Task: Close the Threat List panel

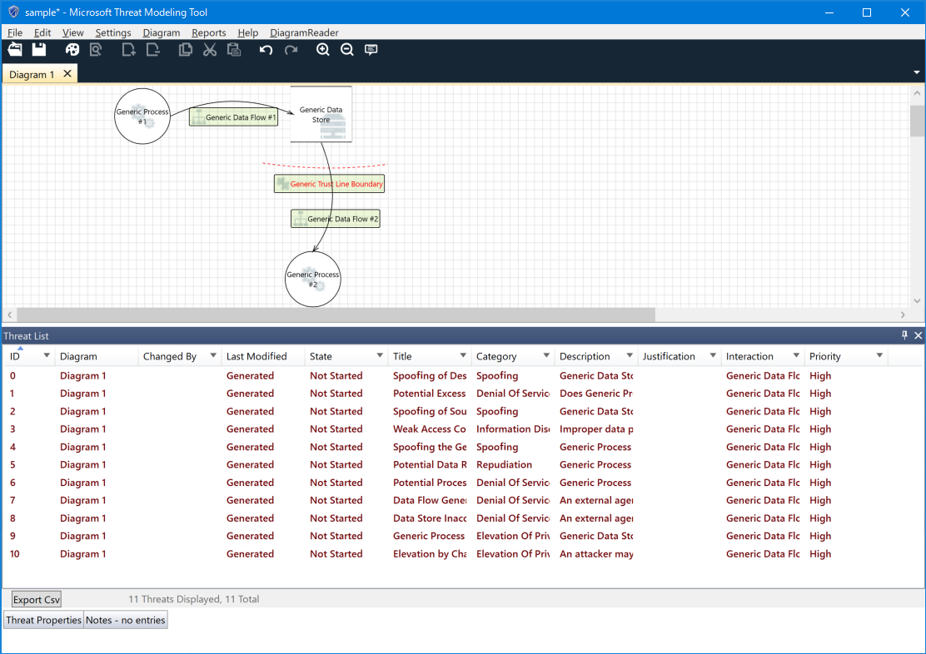Action: coord(918,336)
